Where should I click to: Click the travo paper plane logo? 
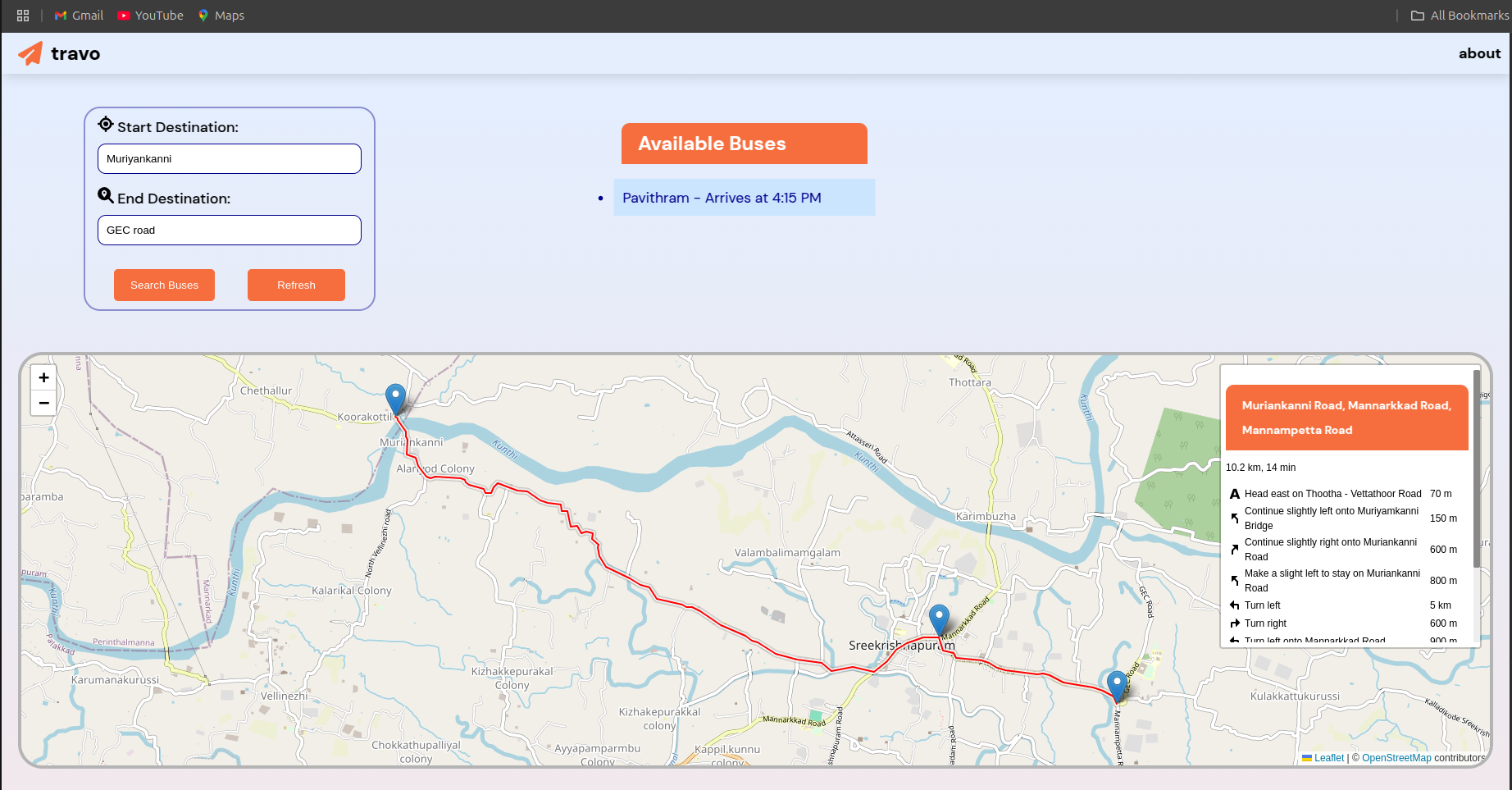coord(30,53)
